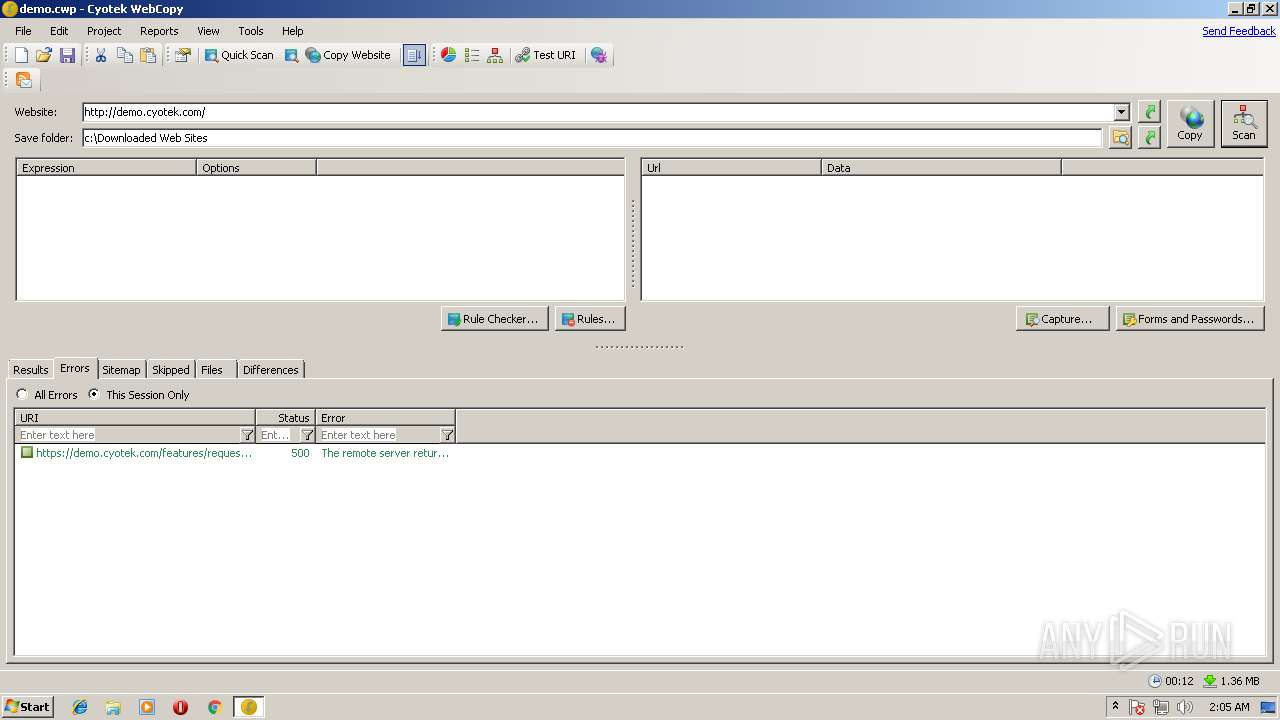
Task: Click the Status column header in errors list
Action: click(x=286, y=418)
